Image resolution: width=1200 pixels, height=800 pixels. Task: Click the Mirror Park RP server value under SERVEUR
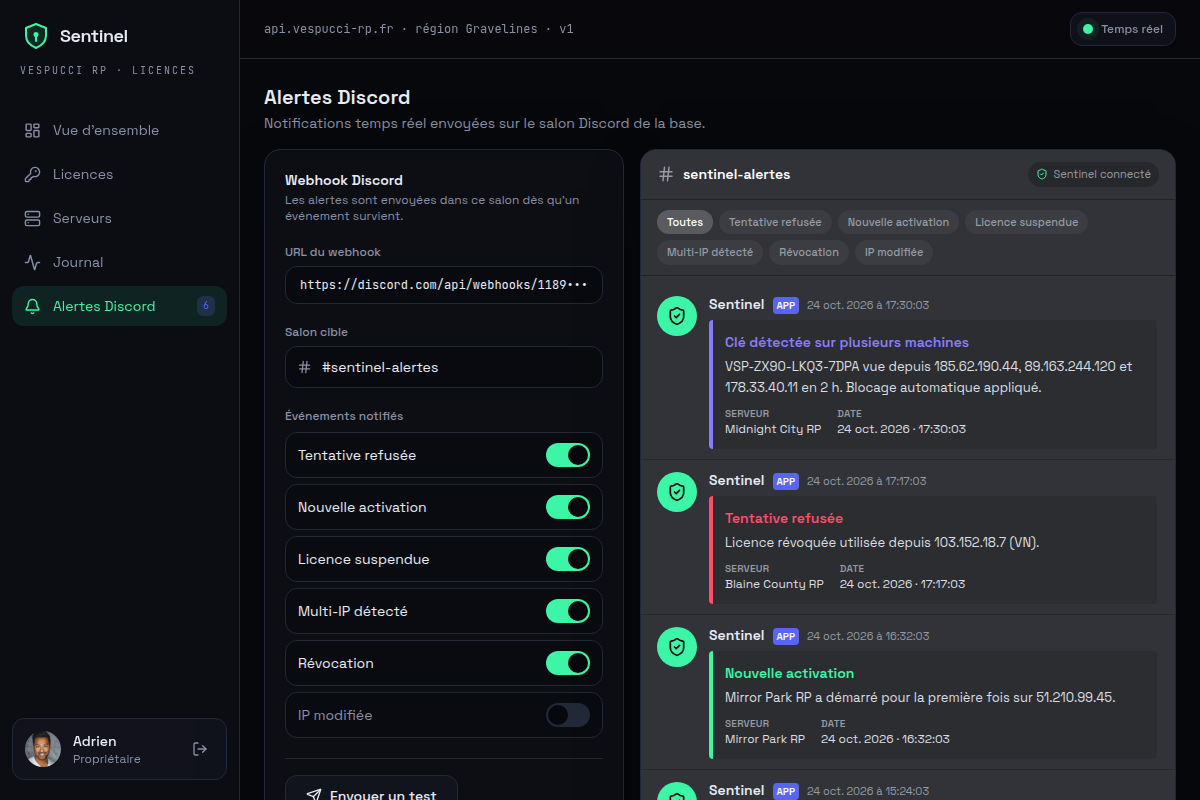click(765, 739)
